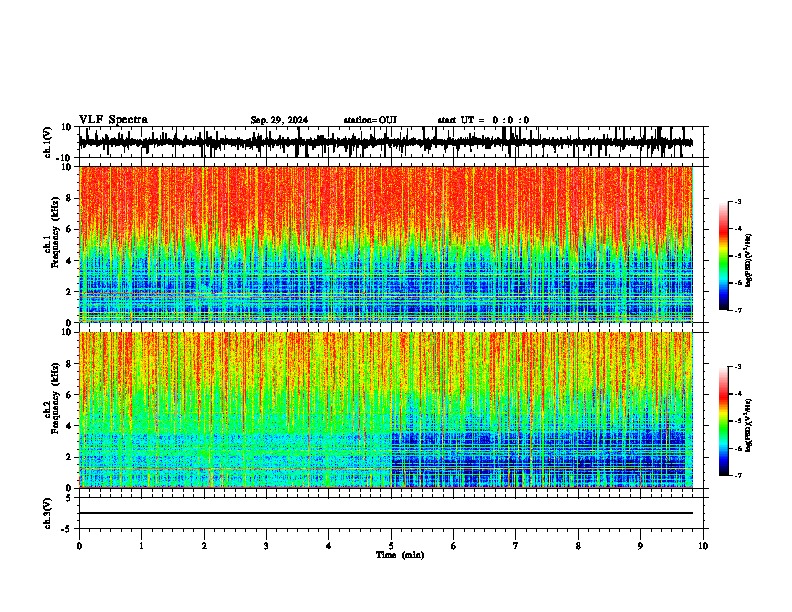Image resolution: width=792 pixels, height=612 pixels.
Task: Click the ch.1 color scale bar
Action: point(723,256)
